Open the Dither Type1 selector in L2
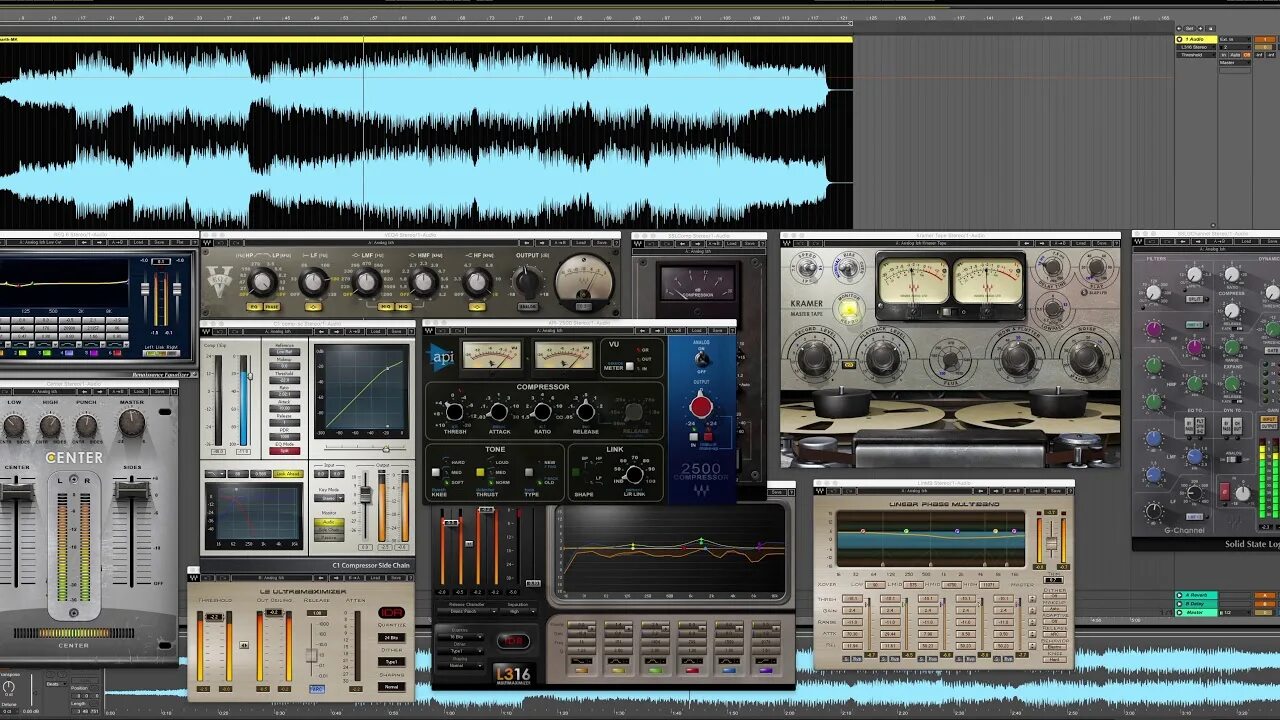This screenshot has width=1280, height=720. (391, 662)
